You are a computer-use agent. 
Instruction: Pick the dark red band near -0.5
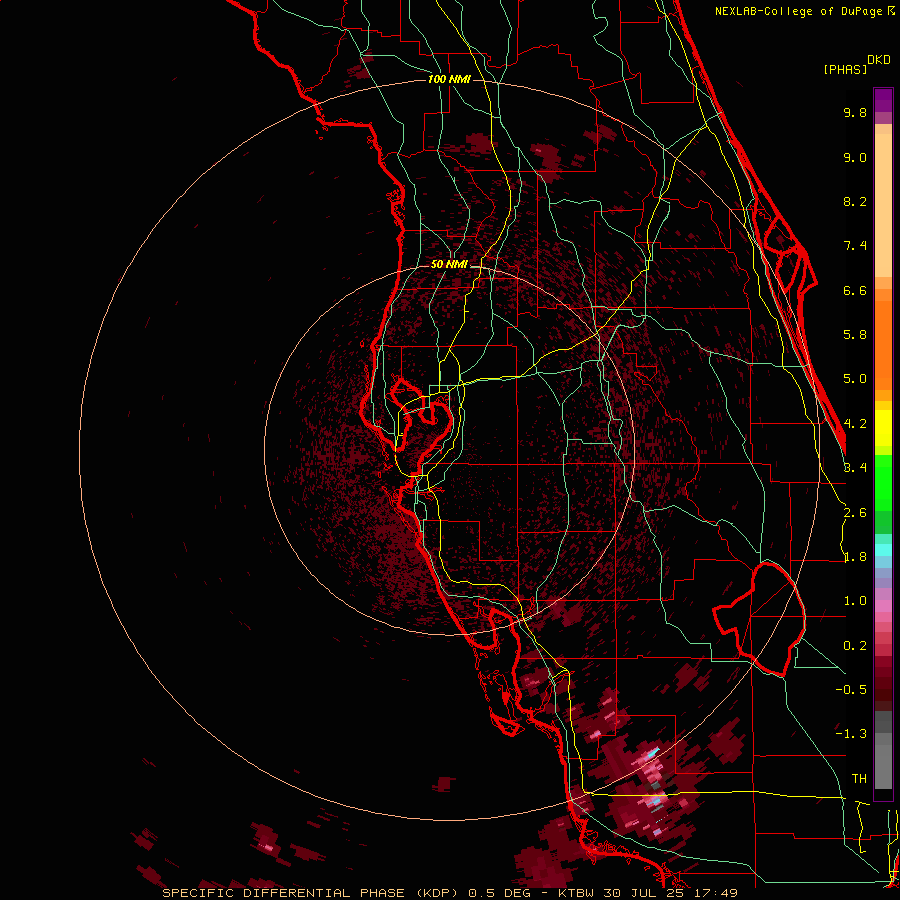coord(883,689)
